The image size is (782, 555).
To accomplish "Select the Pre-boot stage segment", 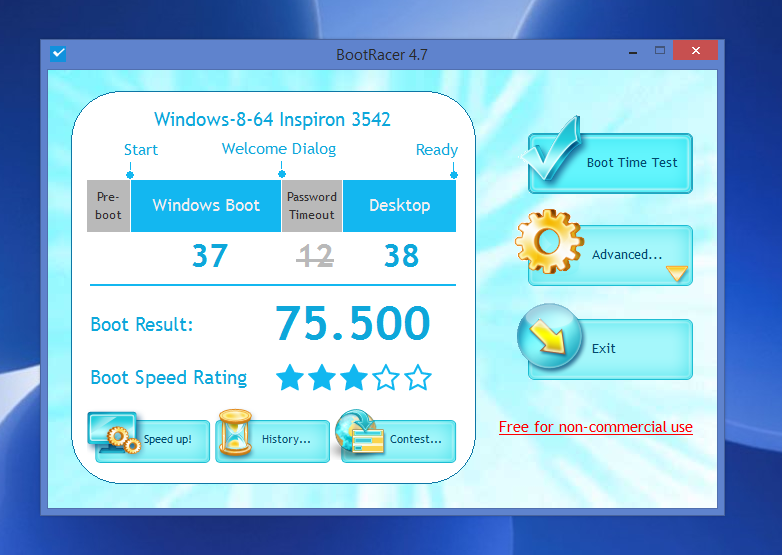I will coord(108,206).
